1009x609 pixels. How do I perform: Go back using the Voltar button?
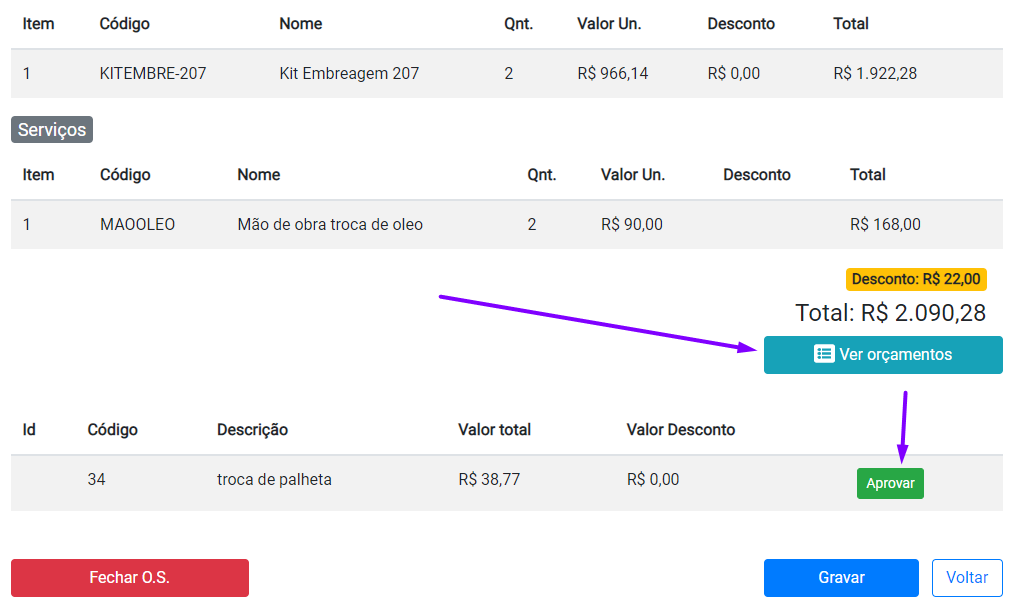click(967, 577)
